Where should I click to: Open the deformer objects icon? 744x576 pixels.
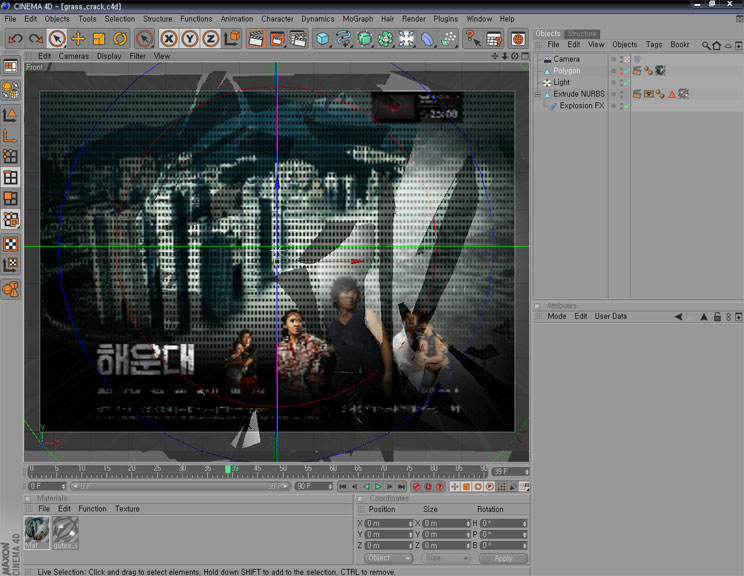coord(427,38)
